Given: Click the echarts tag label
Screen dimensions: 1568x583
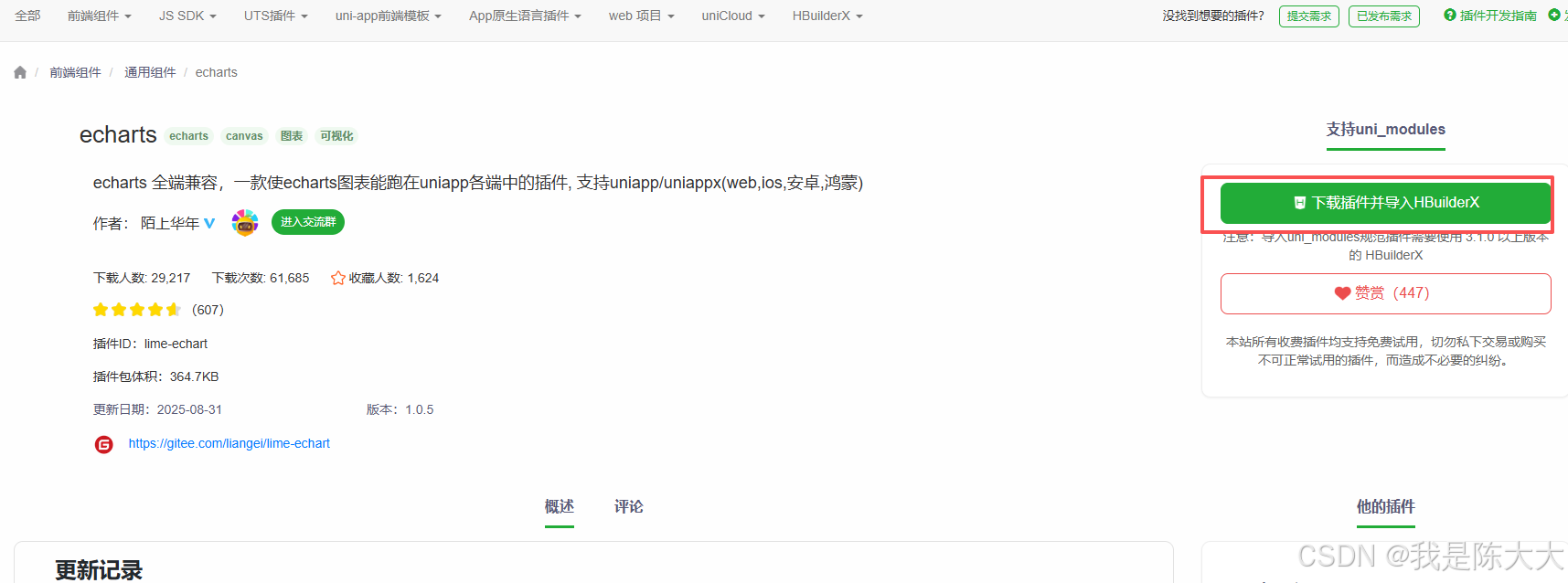Looking at the screenshot, I should pyautogui.click(x=189, y=136).
